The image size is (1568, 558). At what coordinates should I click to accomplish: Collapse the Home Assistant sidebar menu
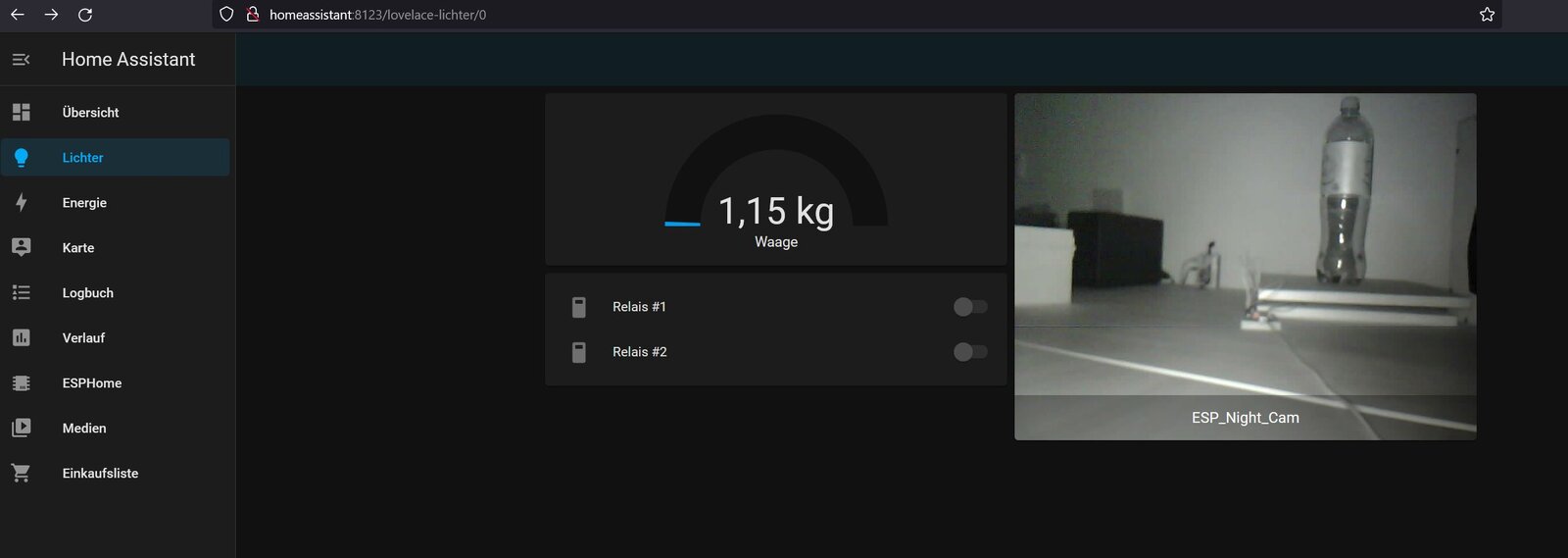(x=21, y=60)
